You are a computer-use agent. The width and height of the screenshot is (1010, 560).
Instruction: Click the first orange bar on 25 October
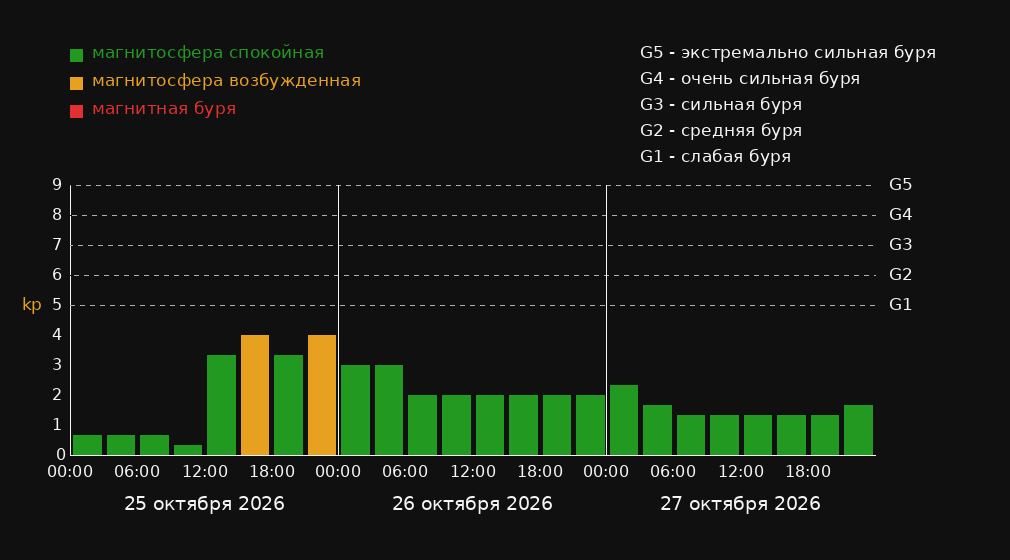(x=255, y=395)
